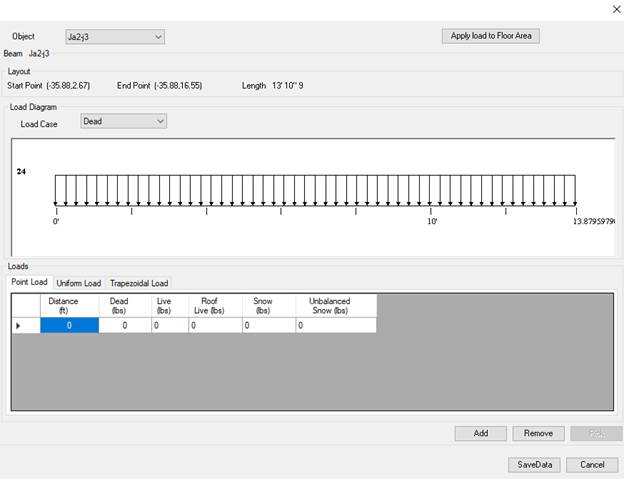The height and width of the screenshot is (479, 624).
Task: Click the 10' tick label on the diagram
Action: pos(432,221)
